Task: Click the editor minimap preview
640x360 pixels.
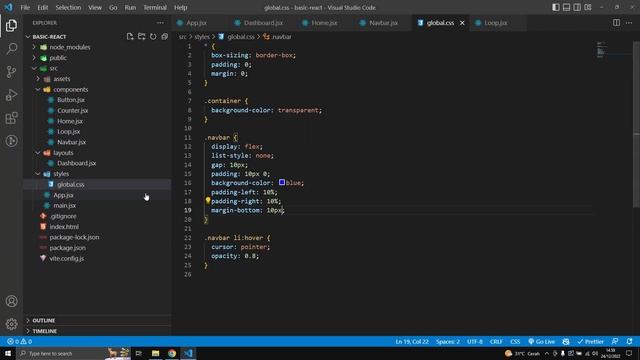Action: pos(601,50)
